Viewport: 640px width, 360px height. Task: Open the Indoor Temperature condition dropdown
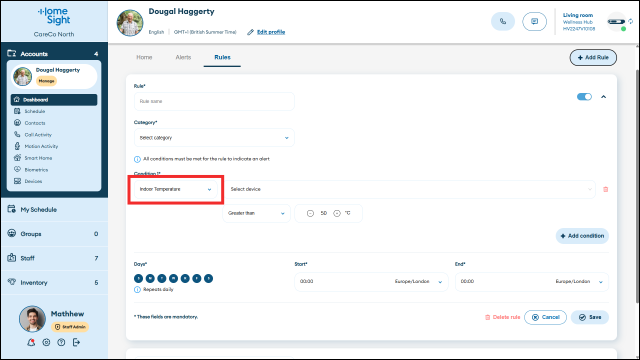tap(176, 189)
